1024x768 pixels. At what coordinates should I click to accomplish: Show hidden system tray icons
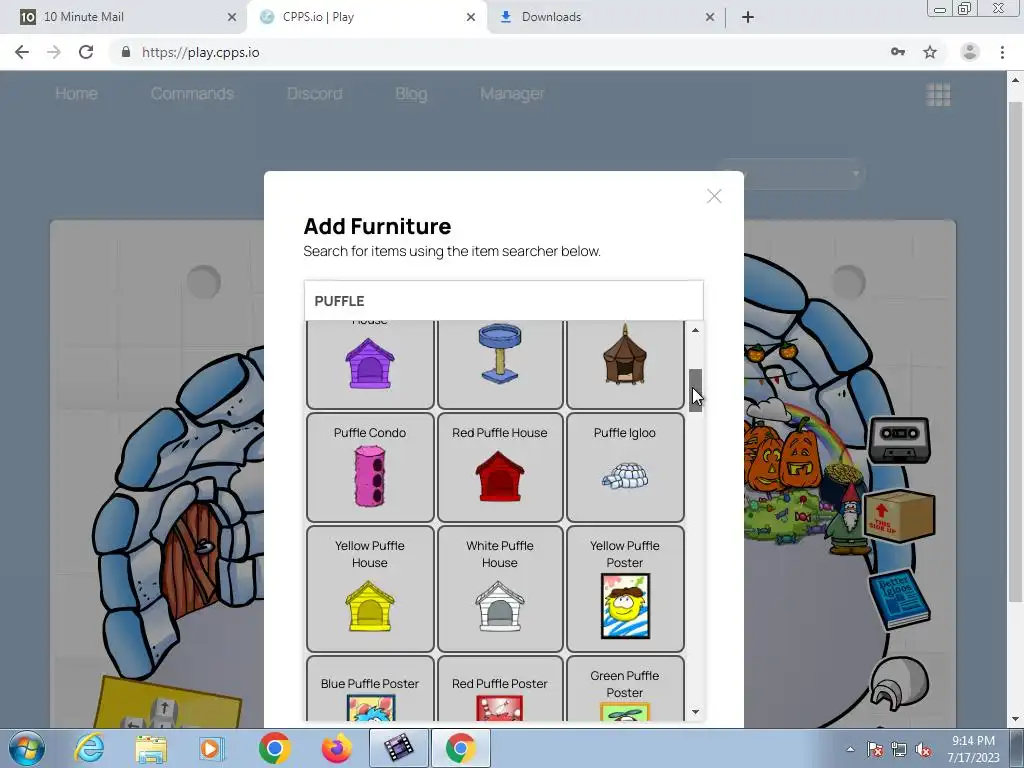point(850,749)
